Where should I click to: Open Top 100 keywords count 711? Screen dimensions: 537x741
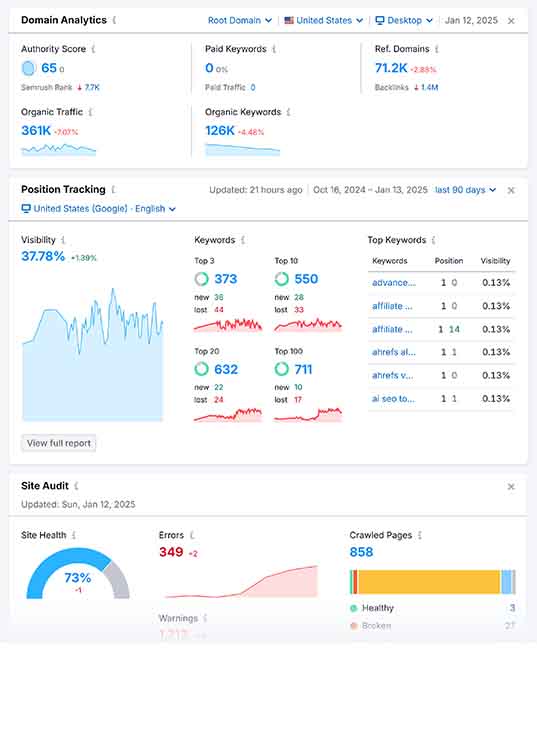[303, 369]
